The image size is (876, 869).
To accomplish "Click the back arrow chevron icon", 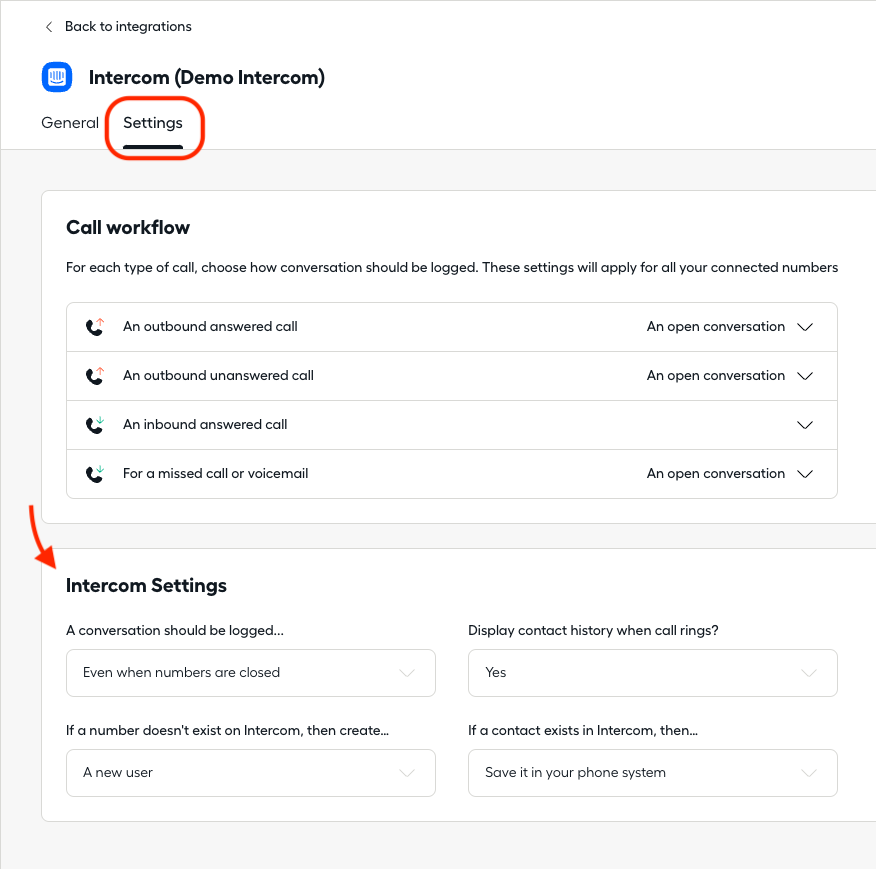I will [49, 27].
